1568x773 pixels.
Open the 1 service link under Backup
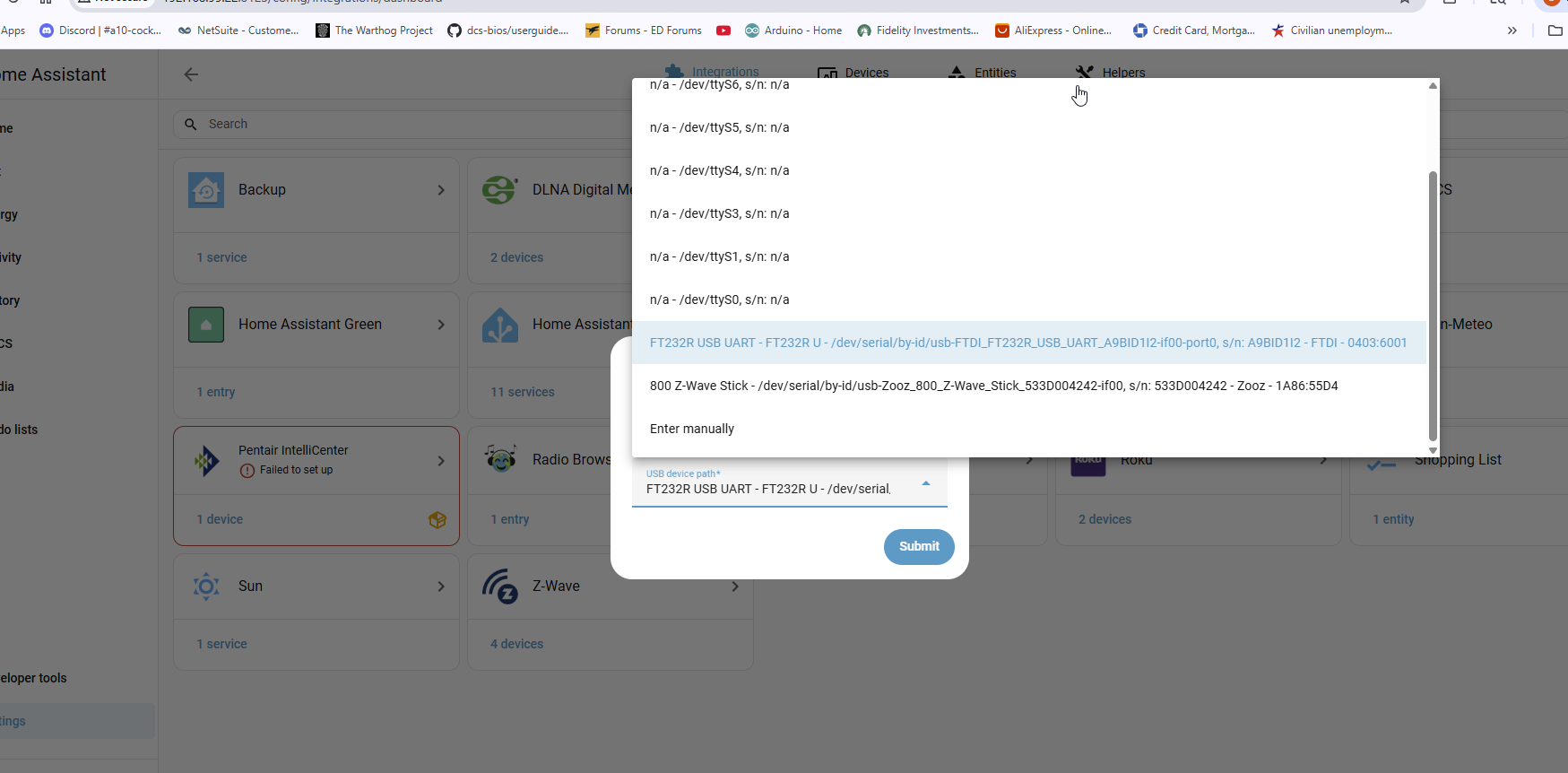(x=221, y=257)
